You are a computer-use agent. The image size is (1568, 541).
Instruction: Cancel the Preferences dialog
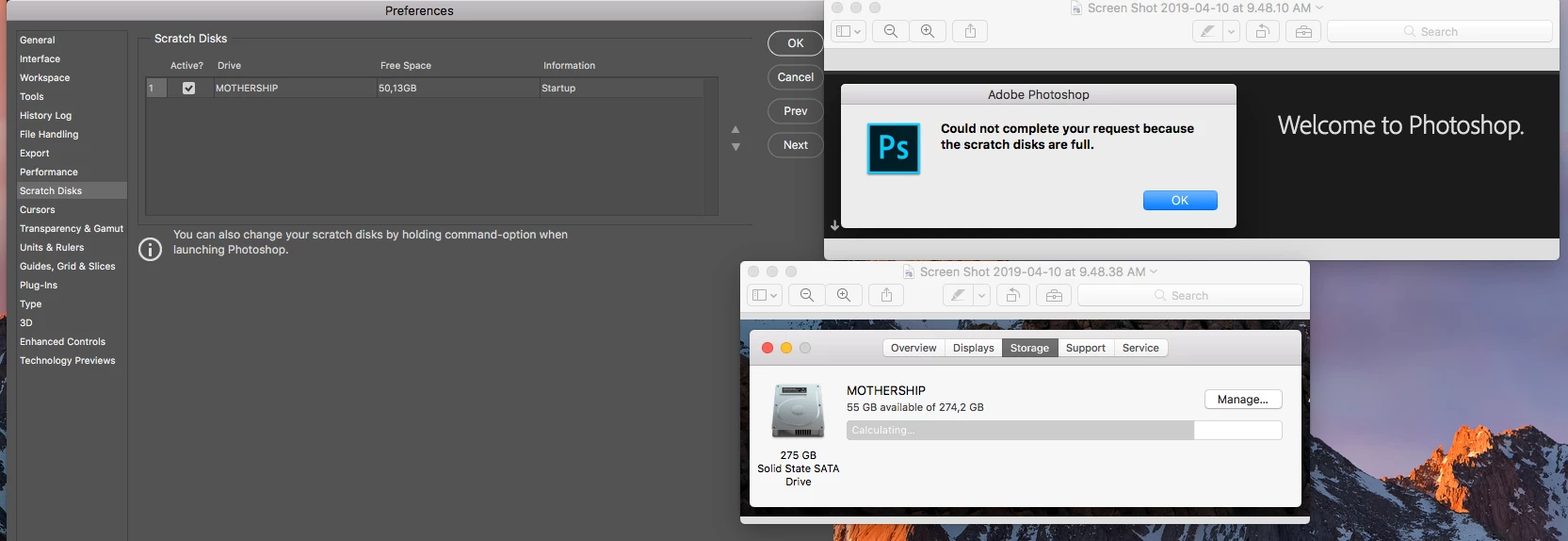pyautogui.click(x=796, y=77)
